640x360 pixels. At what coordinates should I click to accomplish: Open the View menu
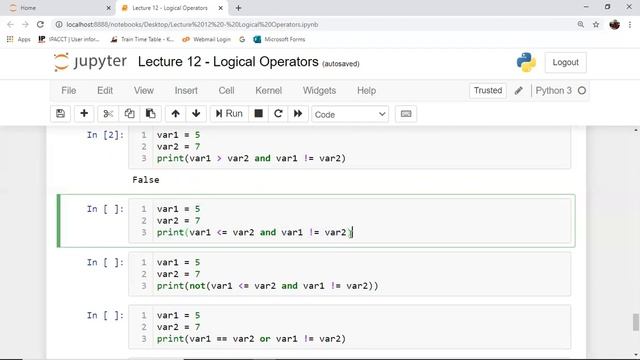[x=144, y=91]
